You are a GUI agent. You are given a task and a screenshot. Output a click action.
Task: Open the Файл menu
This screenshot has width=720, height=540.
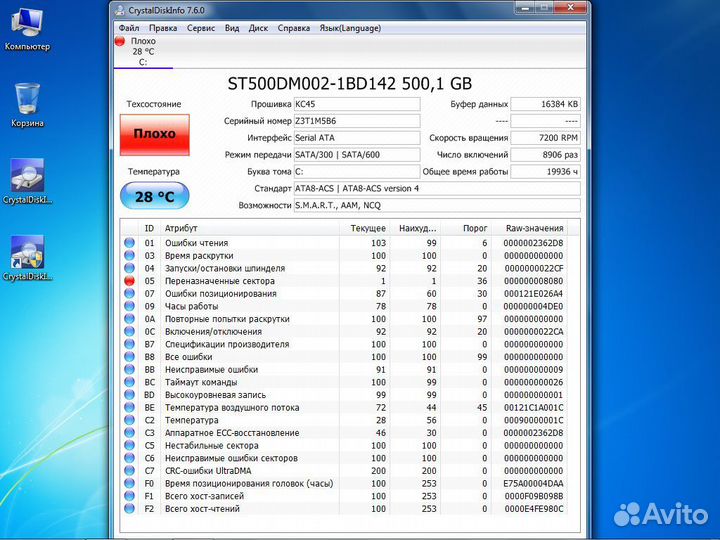129,28
